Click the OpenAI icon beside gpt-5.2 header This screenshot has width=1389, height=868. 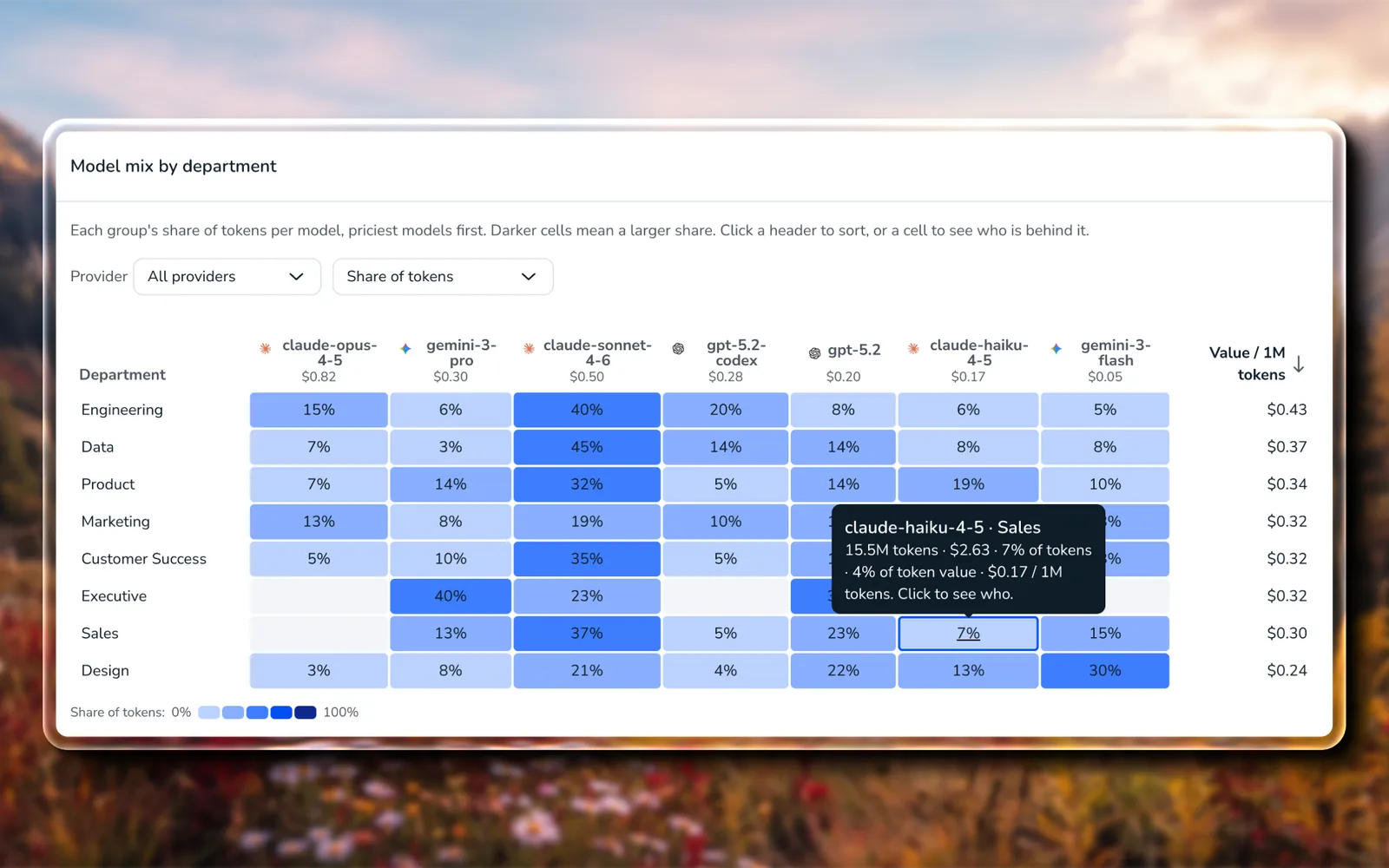[x=814, y=353]
